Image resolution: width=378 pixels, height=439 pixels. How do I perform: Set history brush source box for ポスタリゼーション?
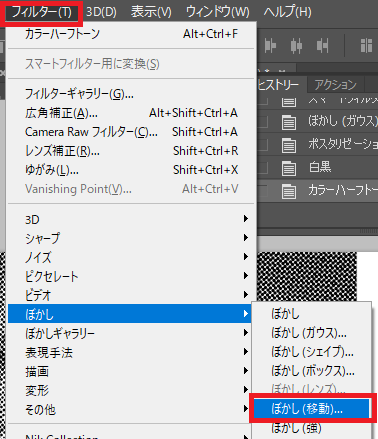tap(262, 145)
